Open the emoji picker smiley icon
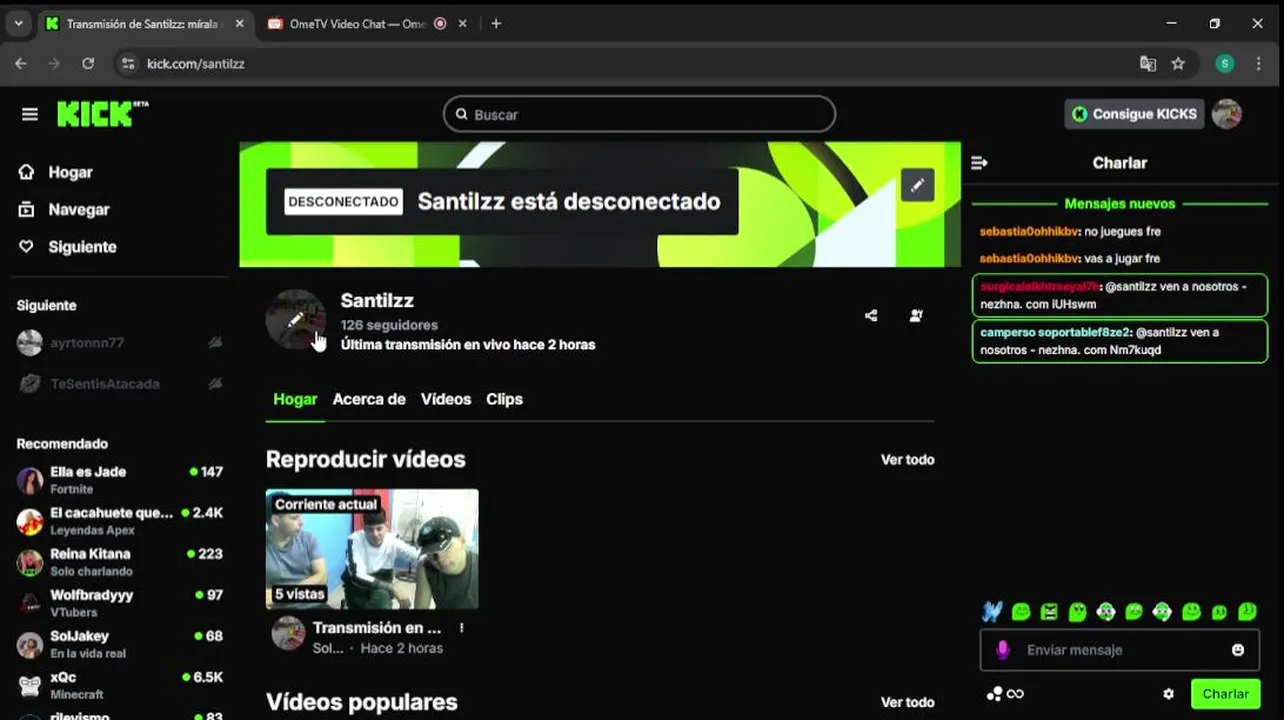 coord(1238,650)
